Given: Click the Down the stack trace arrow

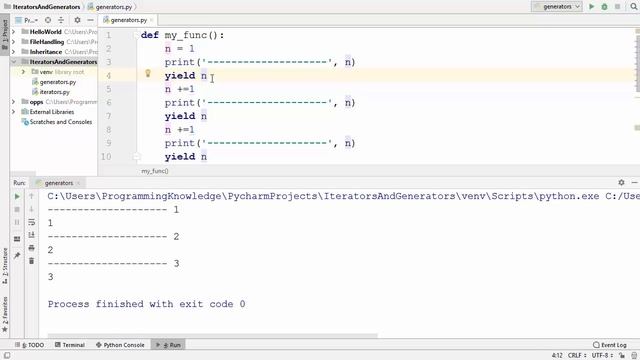Looking at the screenshot, I should [31, 209].
